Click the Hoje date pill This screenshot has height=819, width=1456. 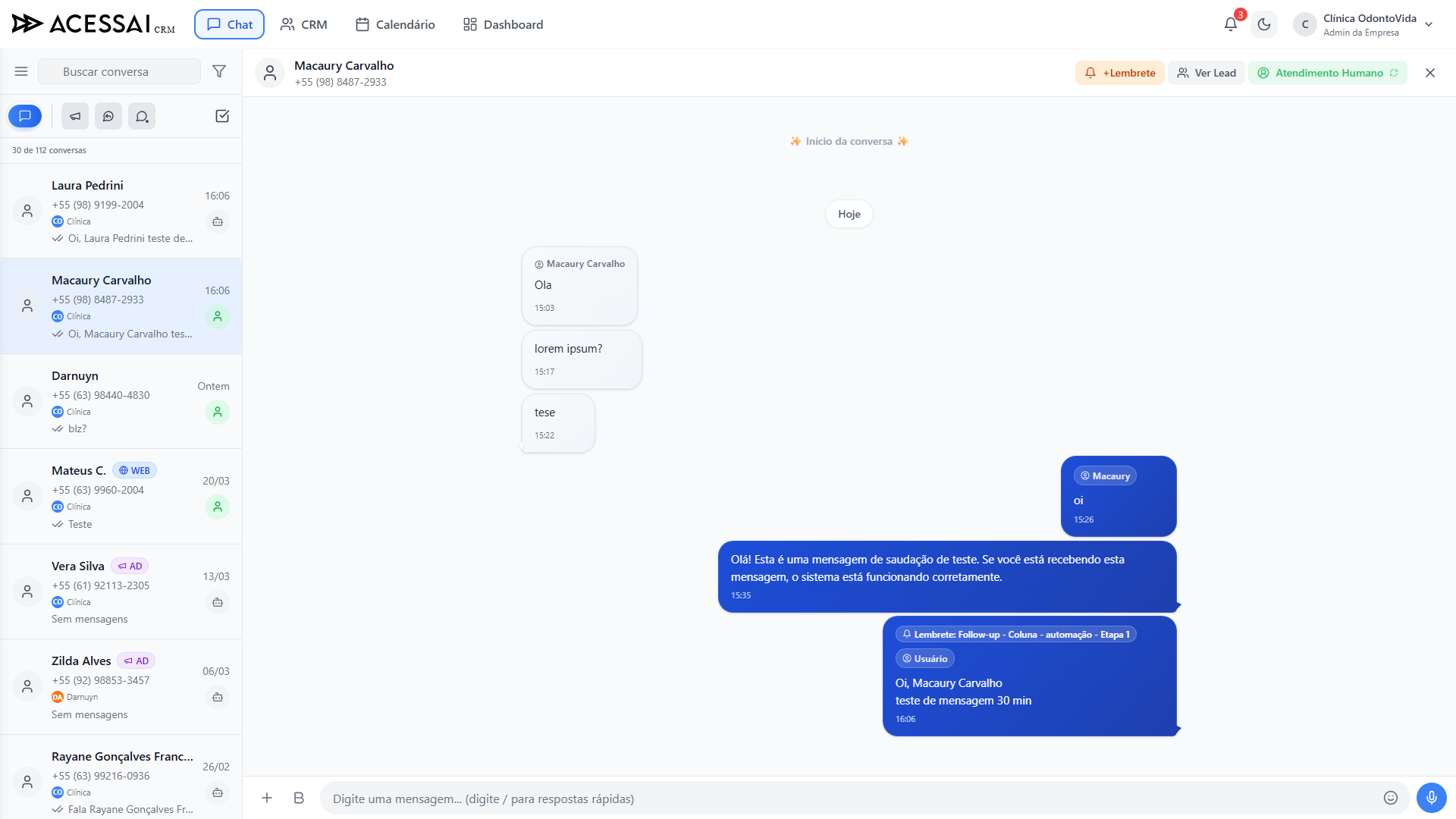(849, 214)
